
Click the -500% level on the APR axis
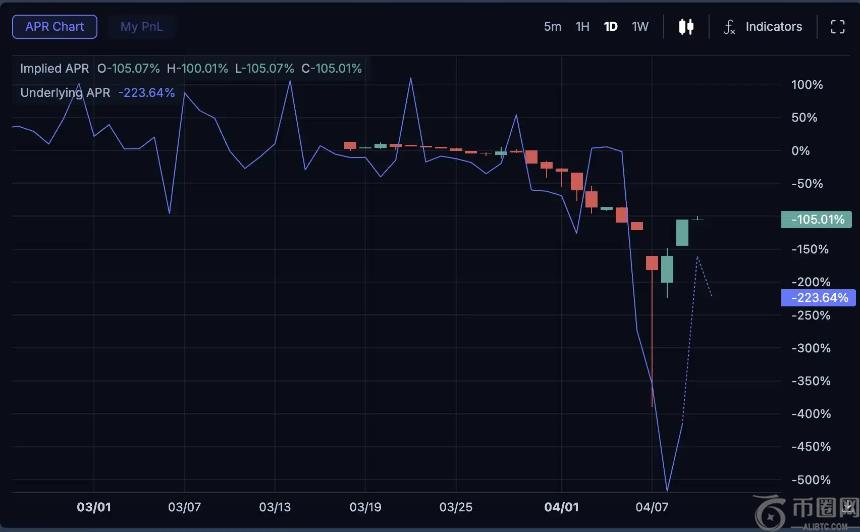(x=810, y=480)
